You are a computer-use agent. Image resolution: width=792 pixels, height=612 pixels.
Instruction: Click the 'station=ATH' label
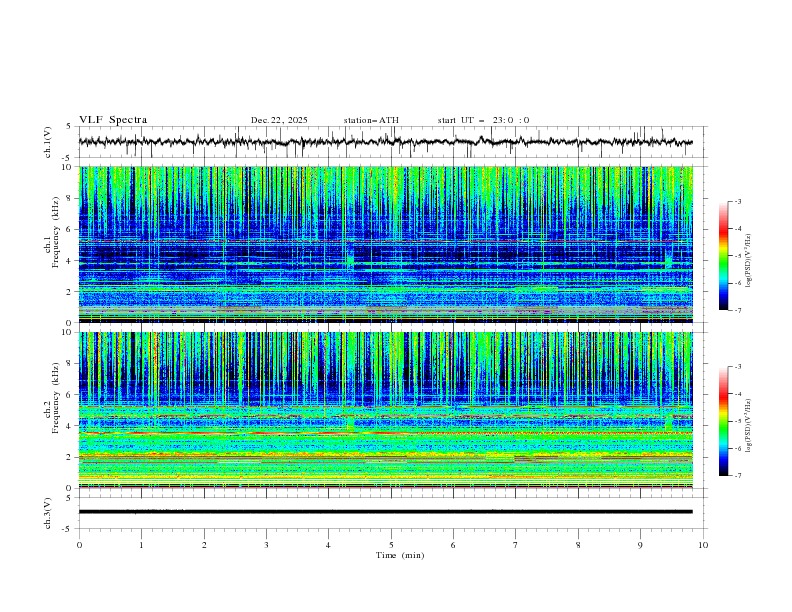click(371, 120)
